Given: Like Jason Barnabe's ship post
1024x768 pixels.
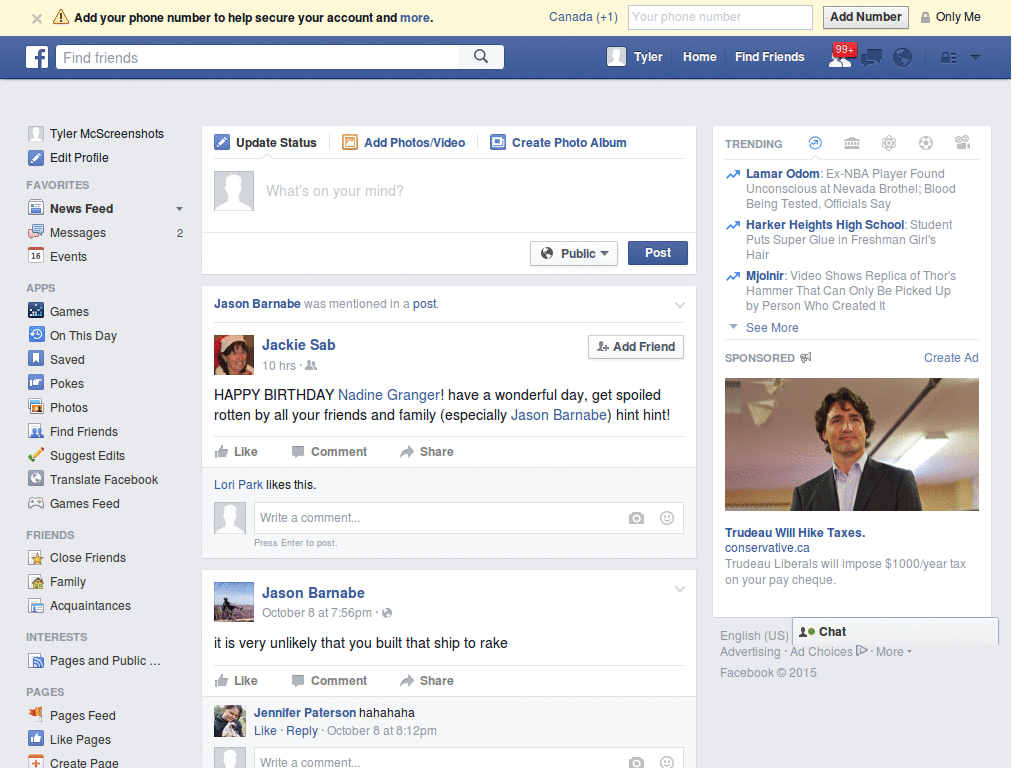Looking at the screenshot, I should 236,680.
